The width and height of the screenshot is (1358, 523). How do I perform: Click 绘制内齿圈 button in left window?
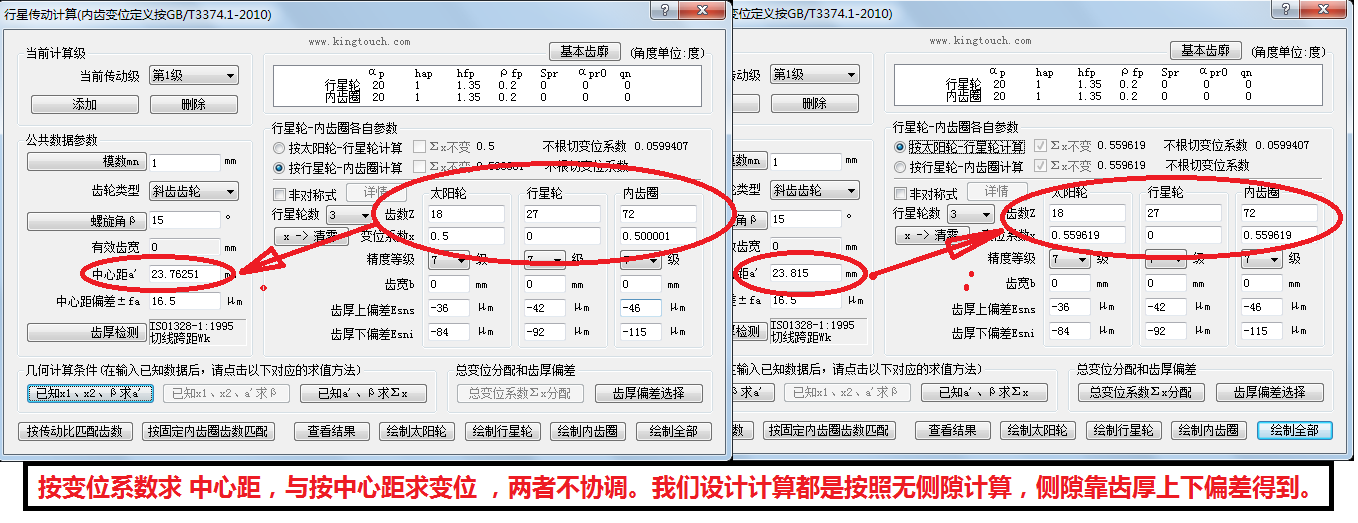[x=587, y=431]
